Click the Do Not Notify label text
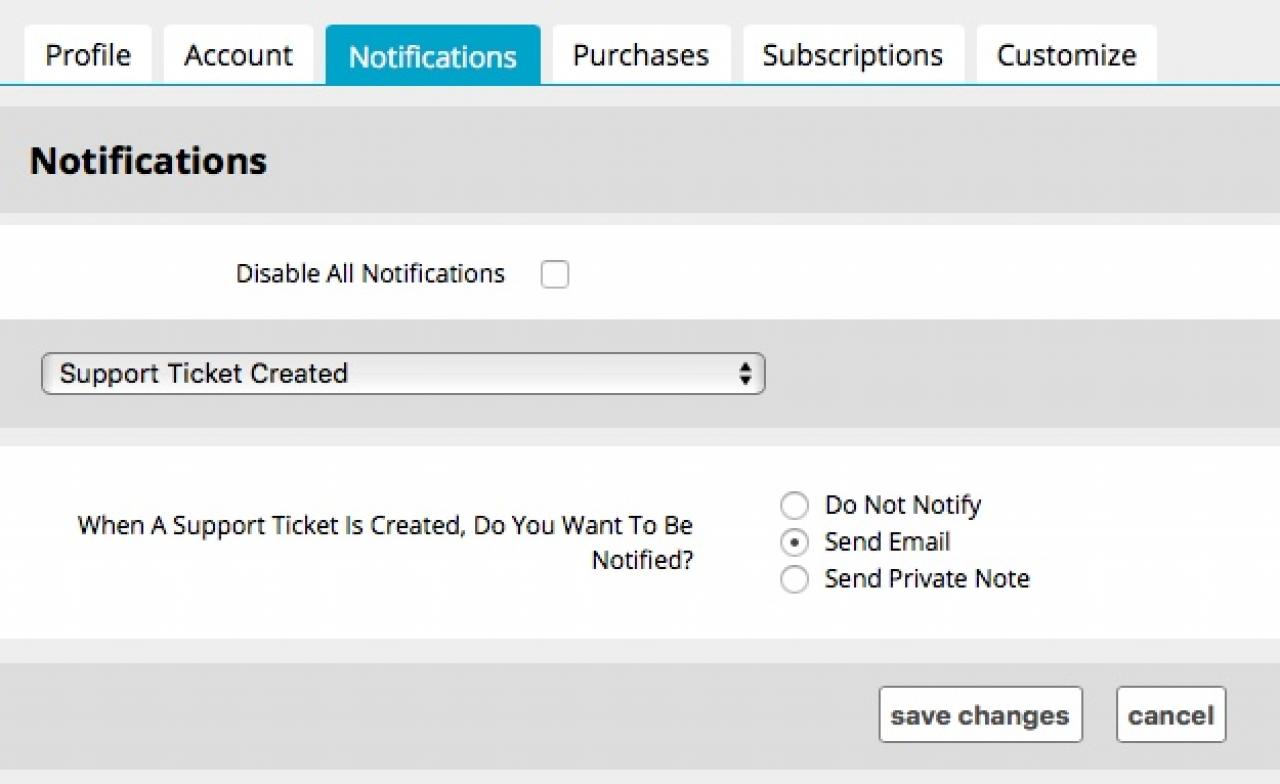 pos(902,506)
